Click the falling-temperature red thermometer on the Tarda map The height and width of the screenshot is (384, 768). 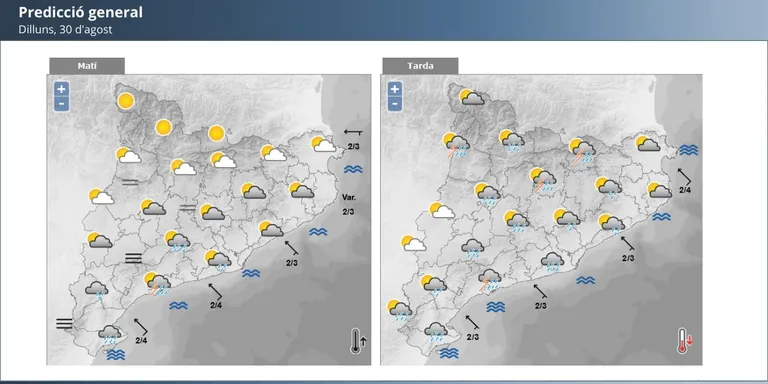point(685,341)
